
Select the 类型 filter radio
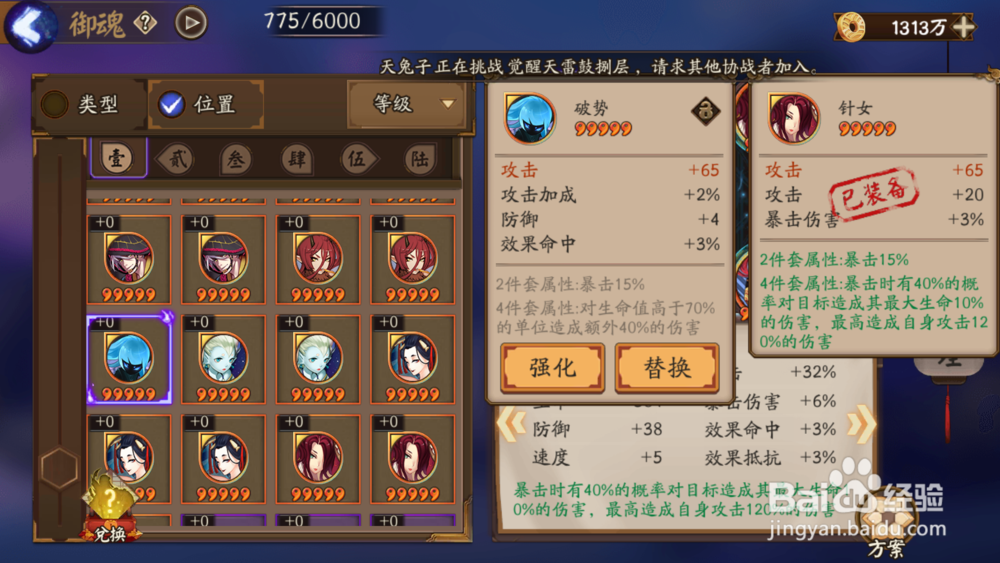(55, 104)
